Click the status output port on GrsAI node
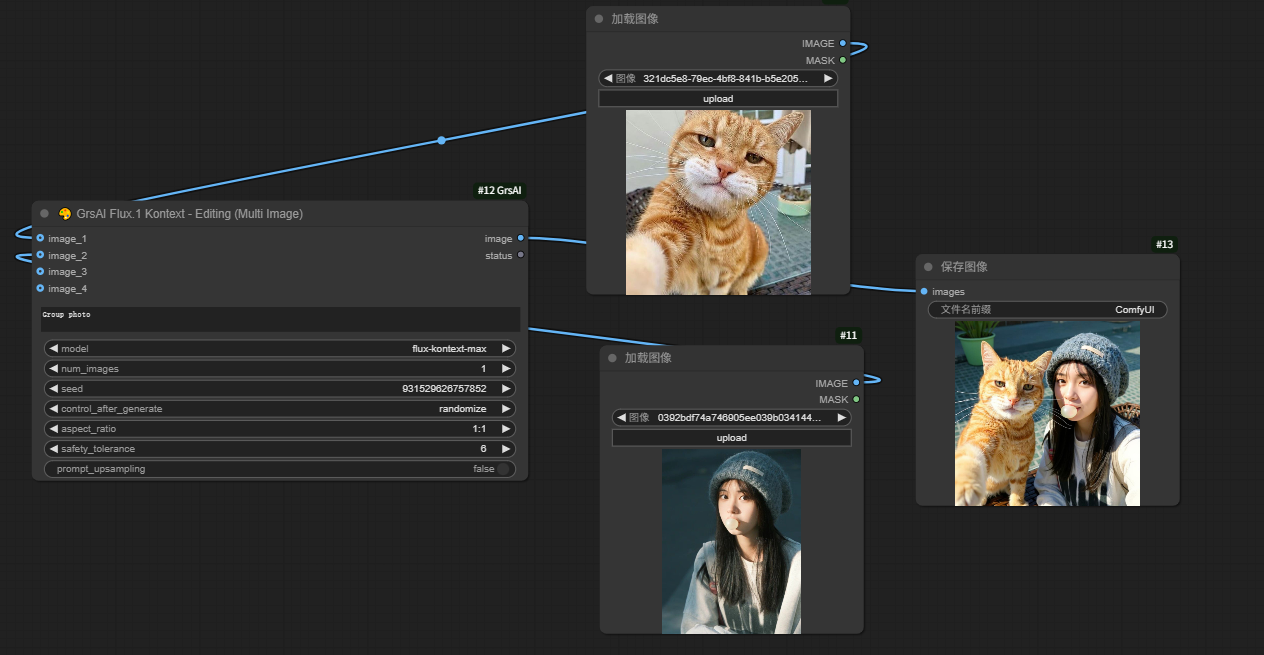The height and width of the screenshot is (655, 1264). tap(520, 255)
